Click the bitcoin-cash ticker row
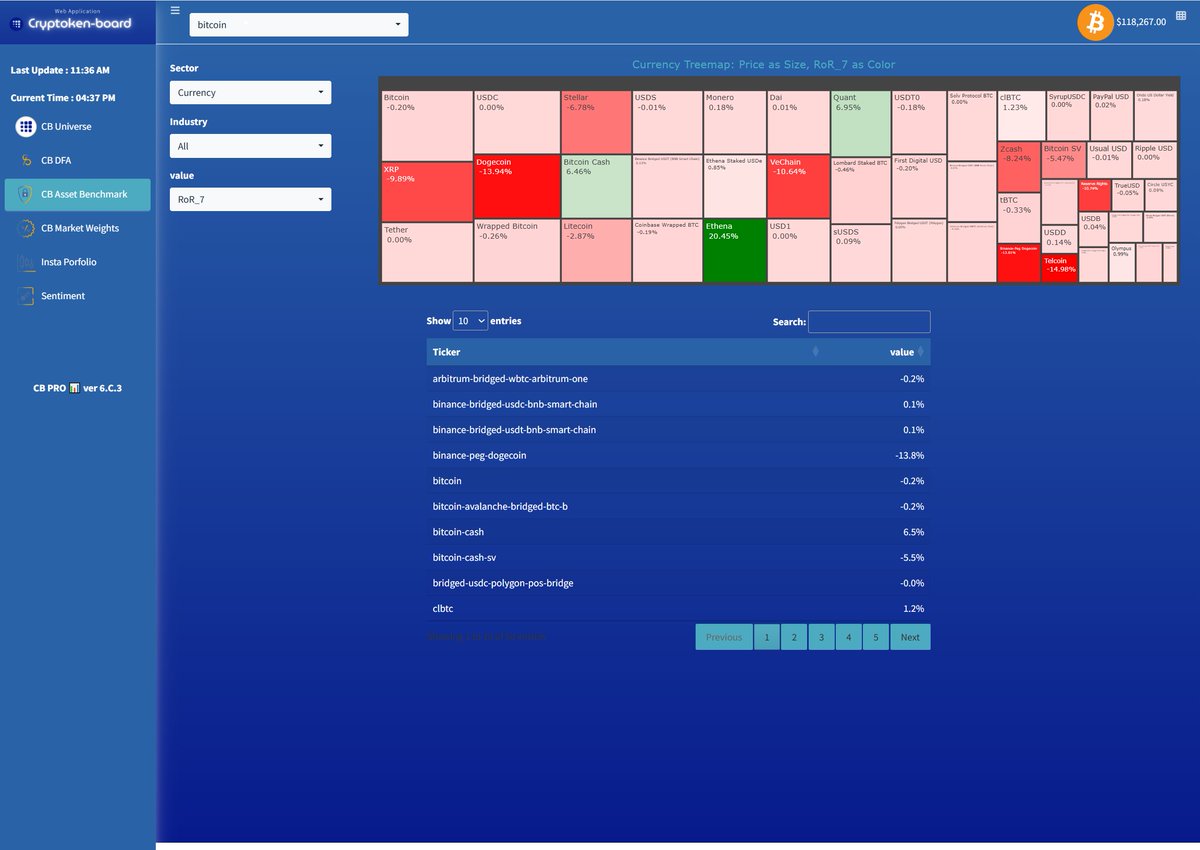 tap(678, 532)
